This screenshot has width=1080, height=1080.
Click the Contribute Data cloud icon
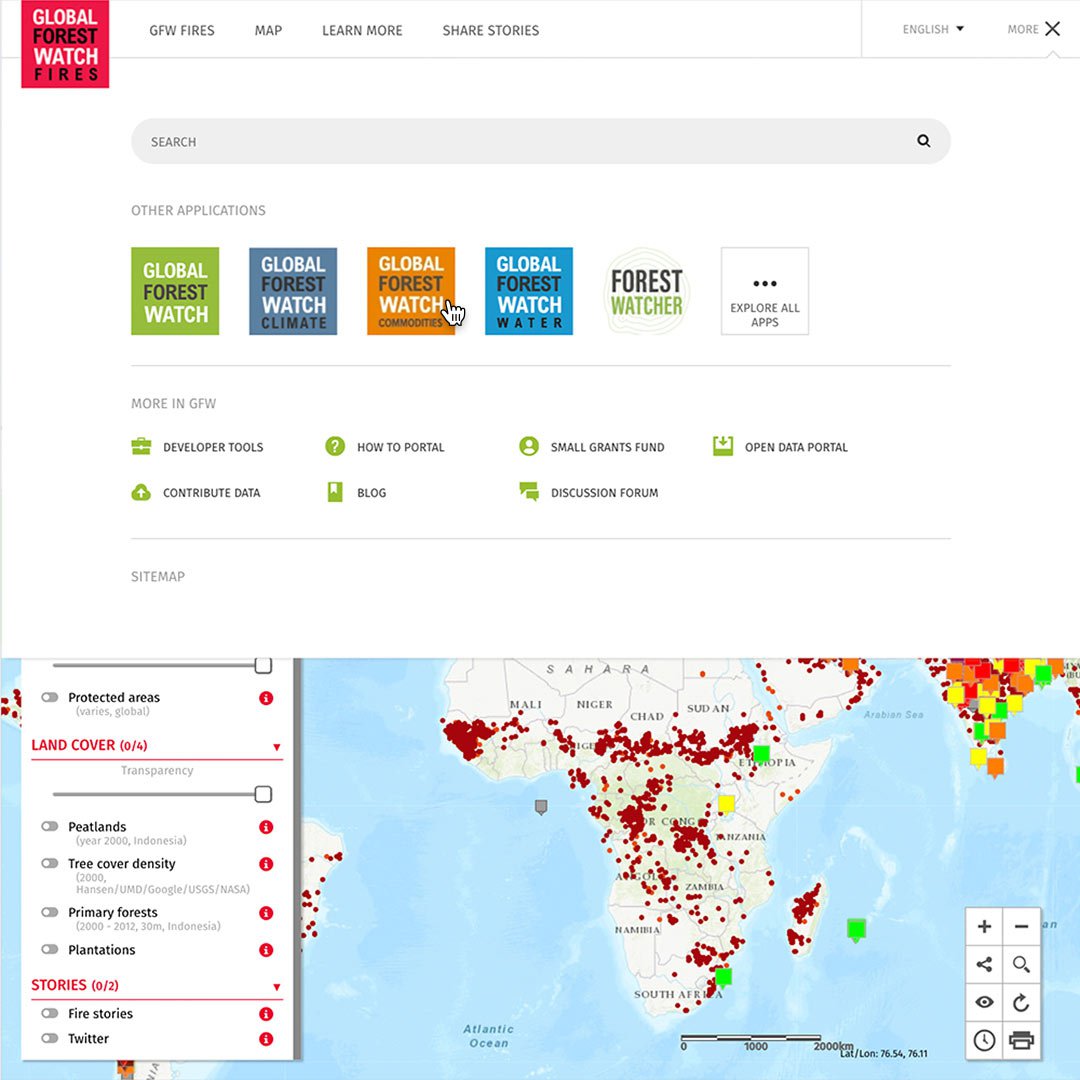(x=141, y=492)
